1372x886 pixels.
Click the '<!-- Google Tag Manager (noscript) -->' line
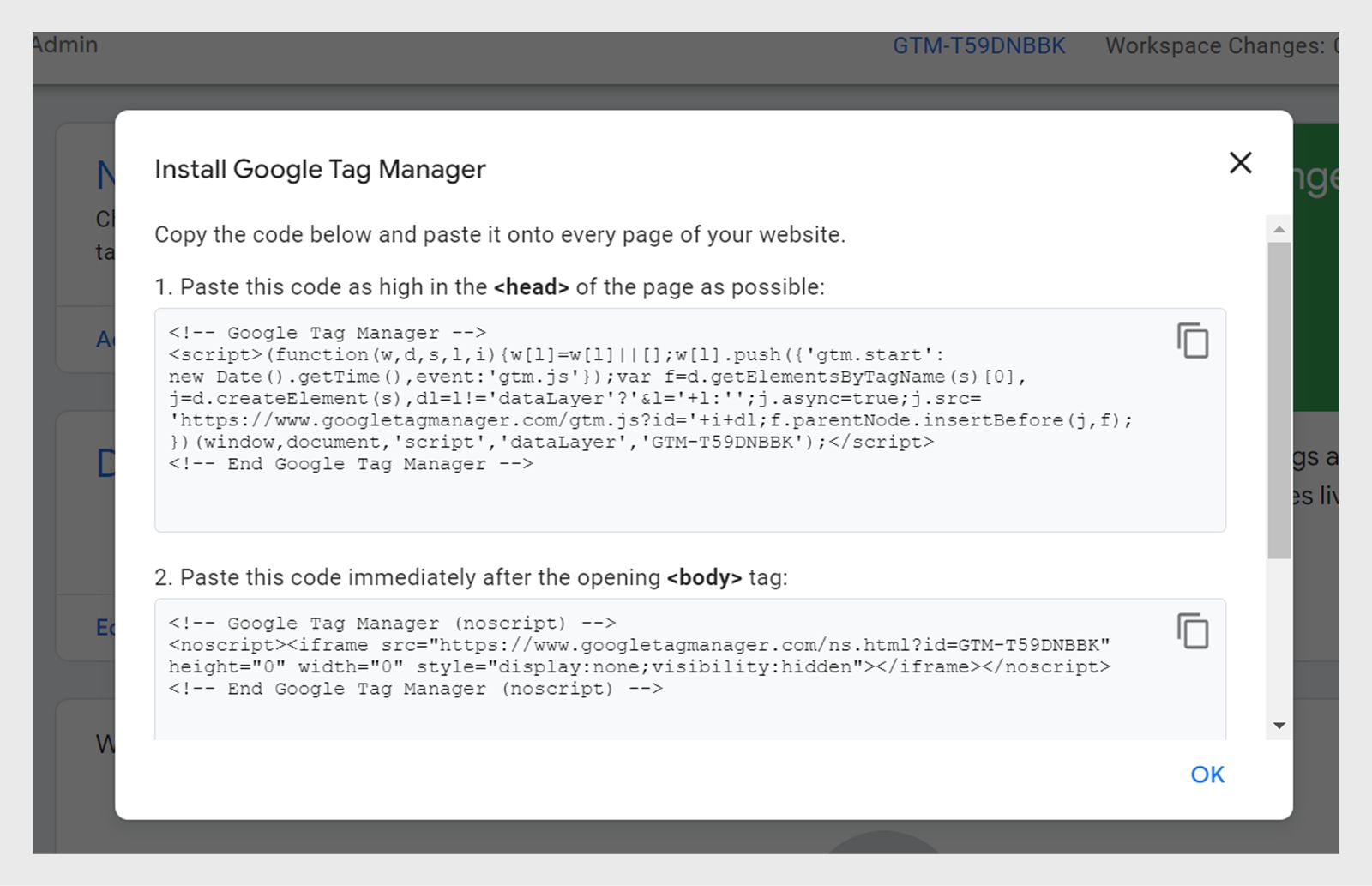393,623
